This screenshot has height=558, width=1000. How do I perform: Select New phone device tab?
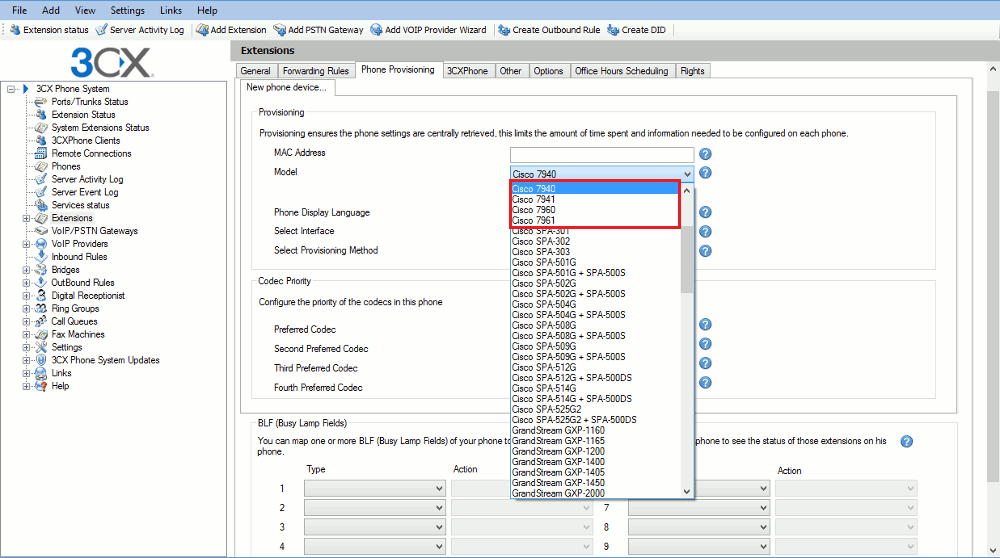tap(287, 87)
